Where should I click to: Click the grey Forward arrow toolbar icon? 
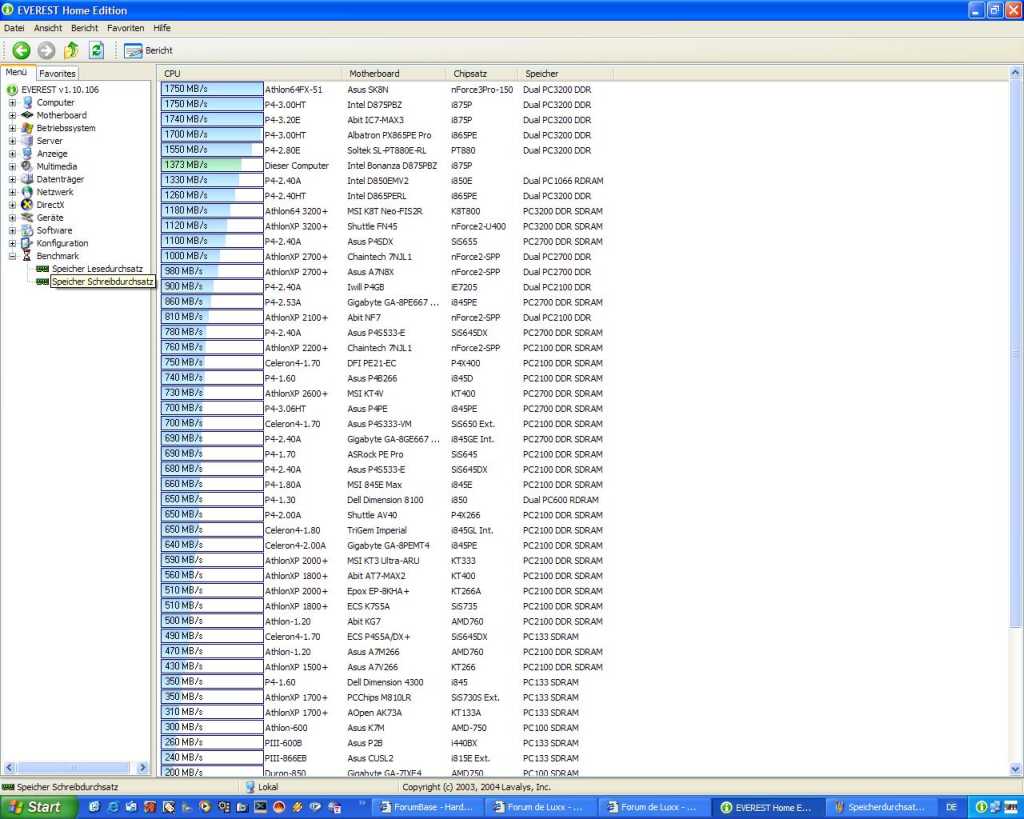coord(46,50)
